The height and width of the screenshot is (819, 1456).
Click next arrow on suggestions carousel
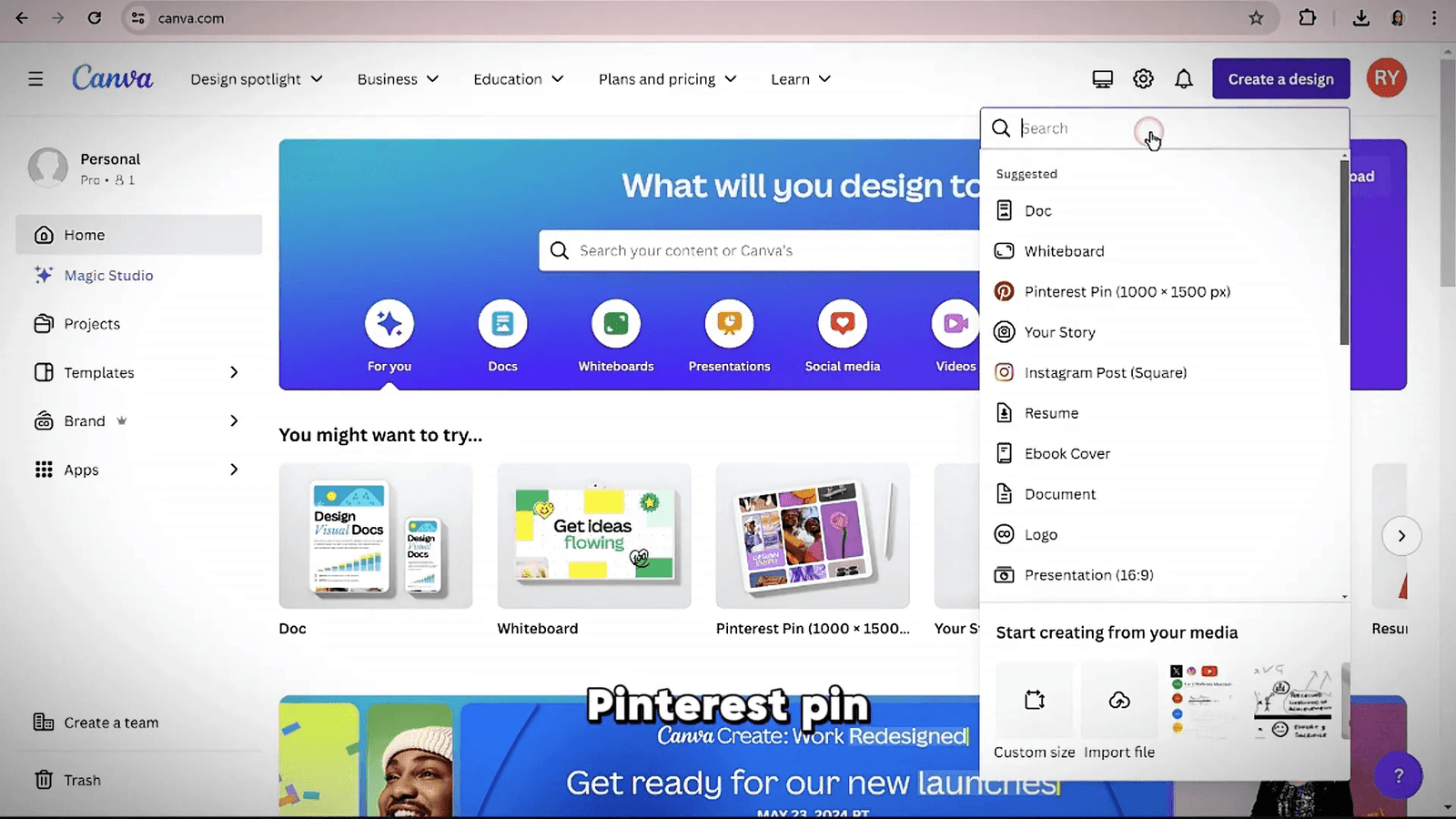coord(1401,536)
